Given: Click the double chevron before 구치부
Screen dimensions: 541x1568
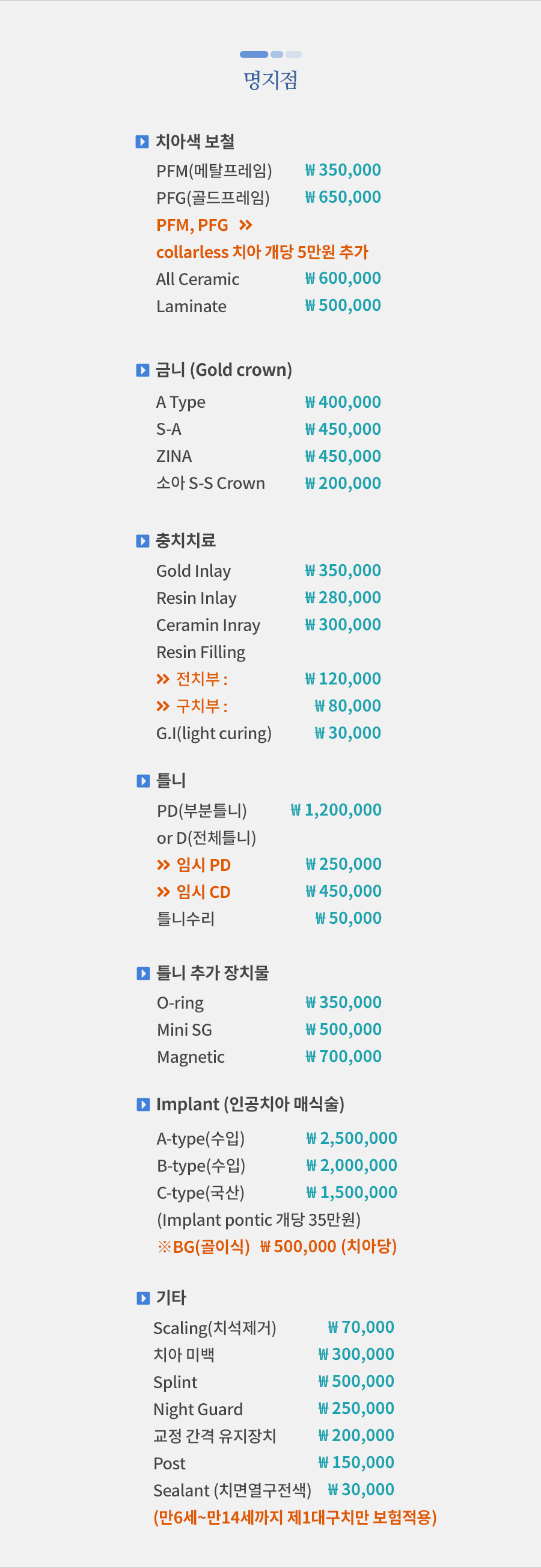Looking at the screenshot, I should (162, 706).
